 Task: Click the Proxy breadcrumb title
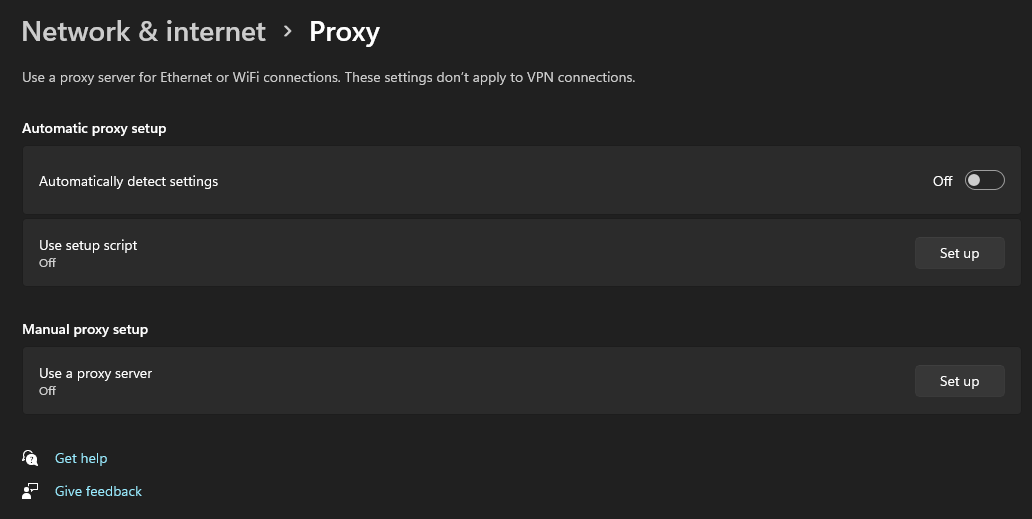(344, 32)
